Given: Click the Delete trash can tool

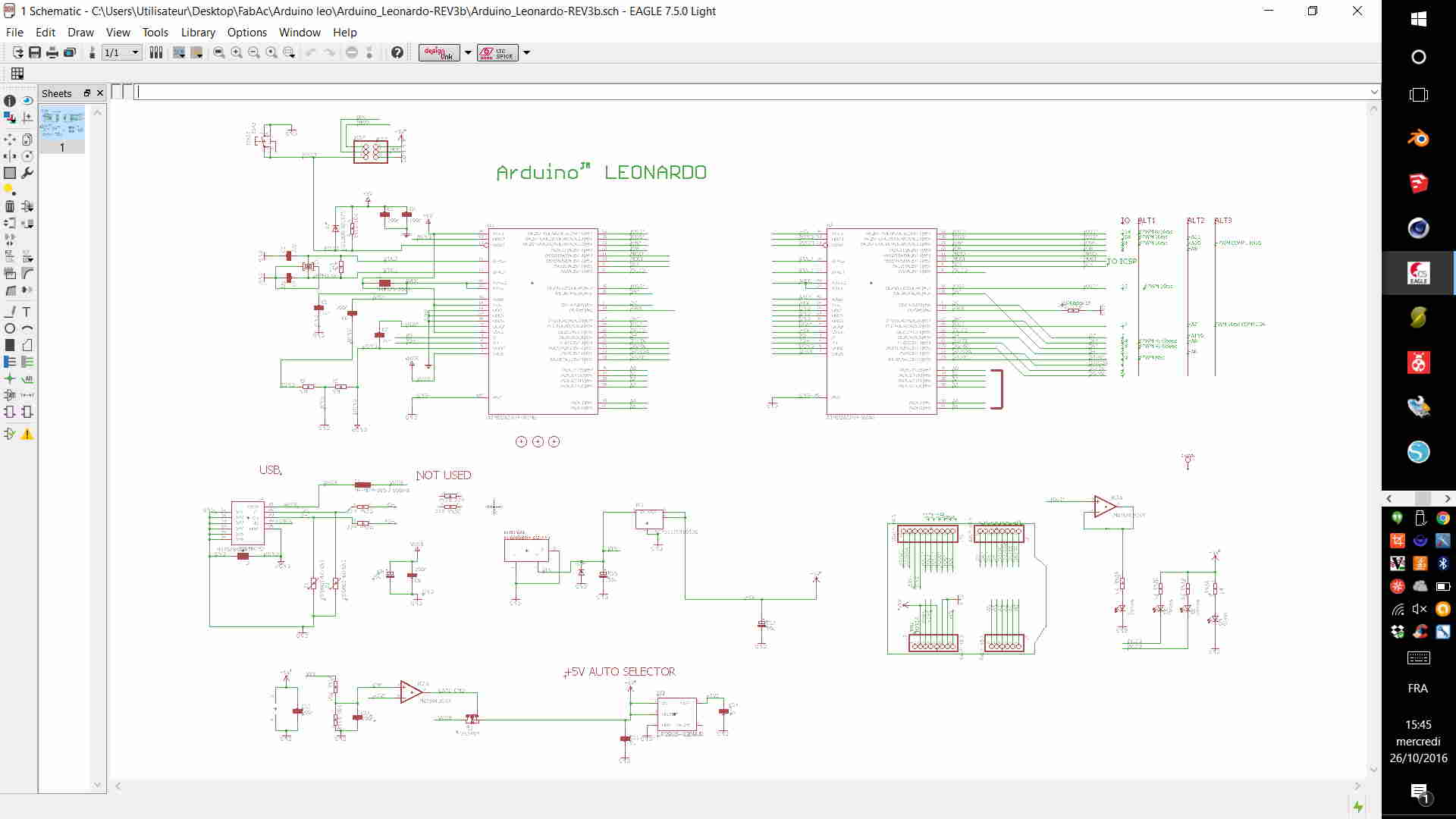Looking at the screenshot, I should [x=10, y=206].
